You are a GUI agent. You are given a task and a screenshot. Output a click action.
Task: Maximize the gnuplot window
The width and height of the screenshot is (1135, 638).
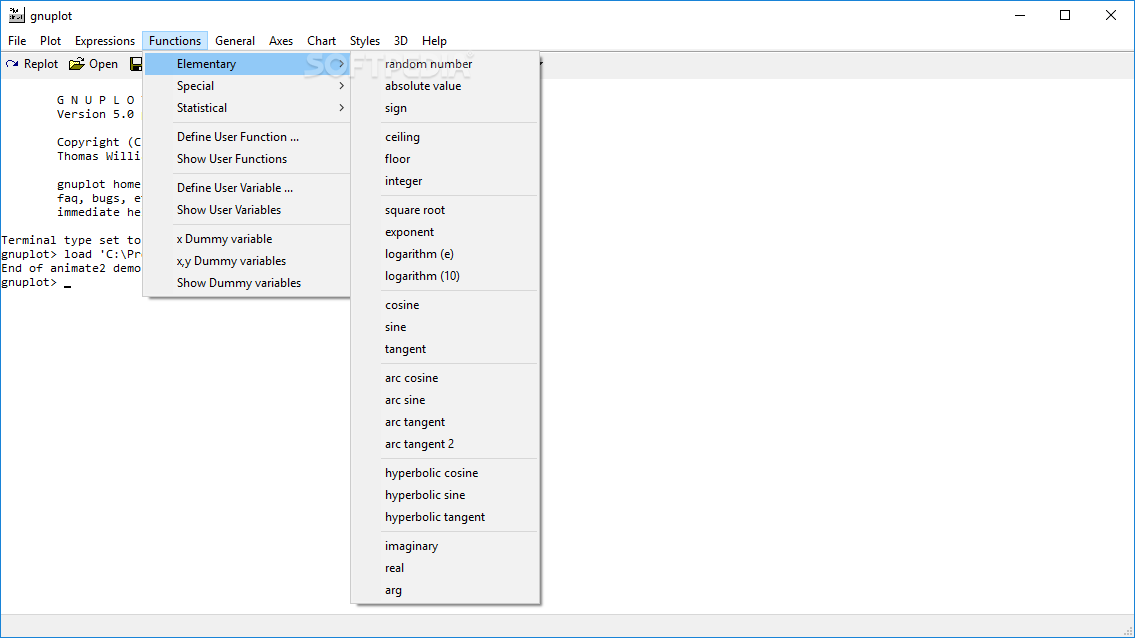1065,15
